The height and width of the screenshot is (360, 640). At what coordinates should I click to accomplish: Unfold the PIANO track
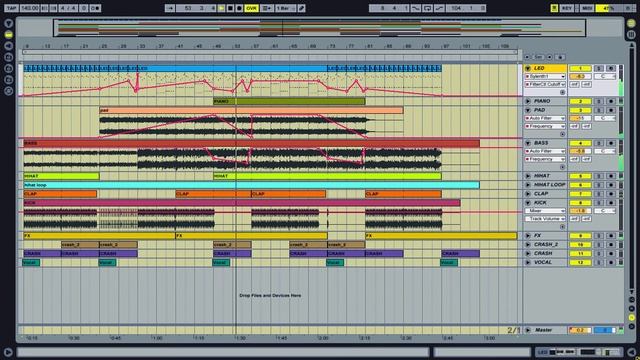528,101
